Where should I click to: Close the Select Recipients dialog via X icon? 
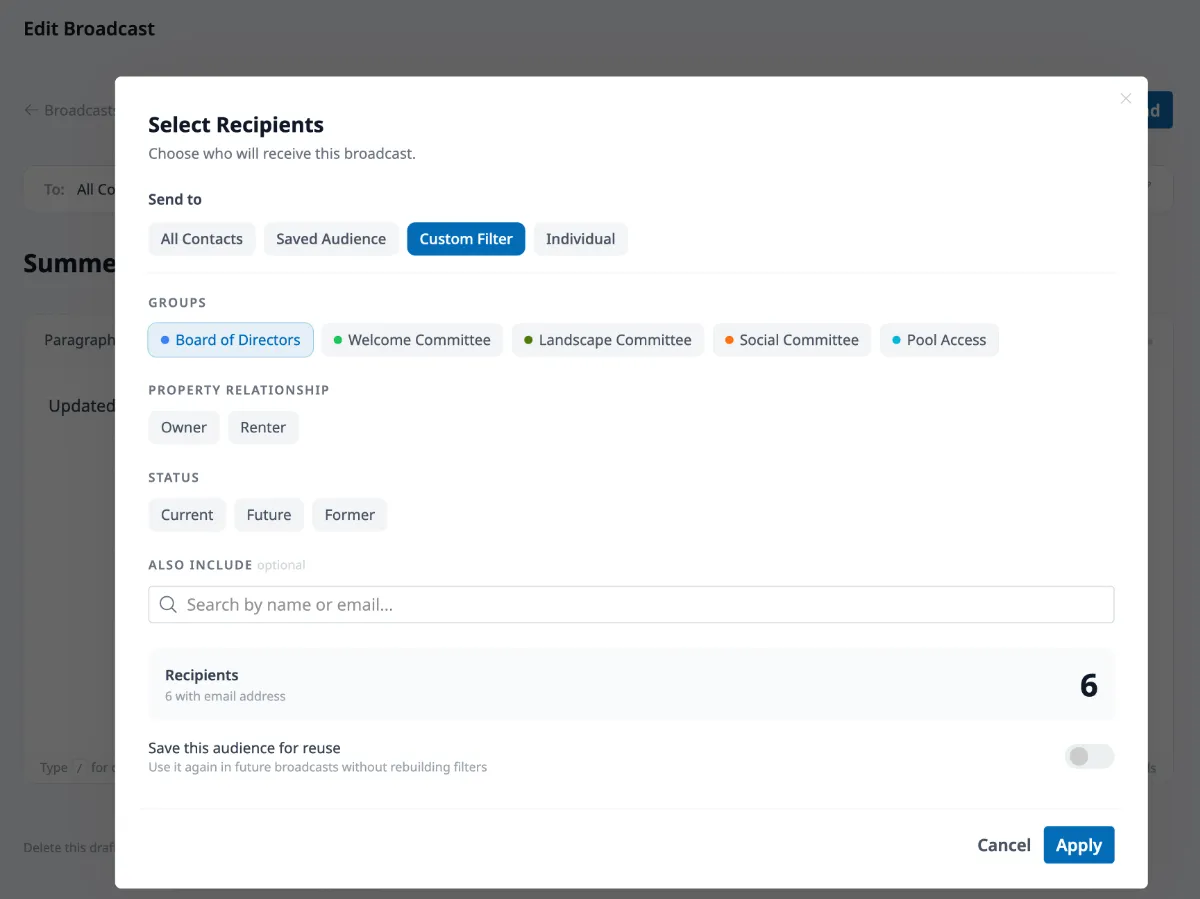(x=1125, y=98)
